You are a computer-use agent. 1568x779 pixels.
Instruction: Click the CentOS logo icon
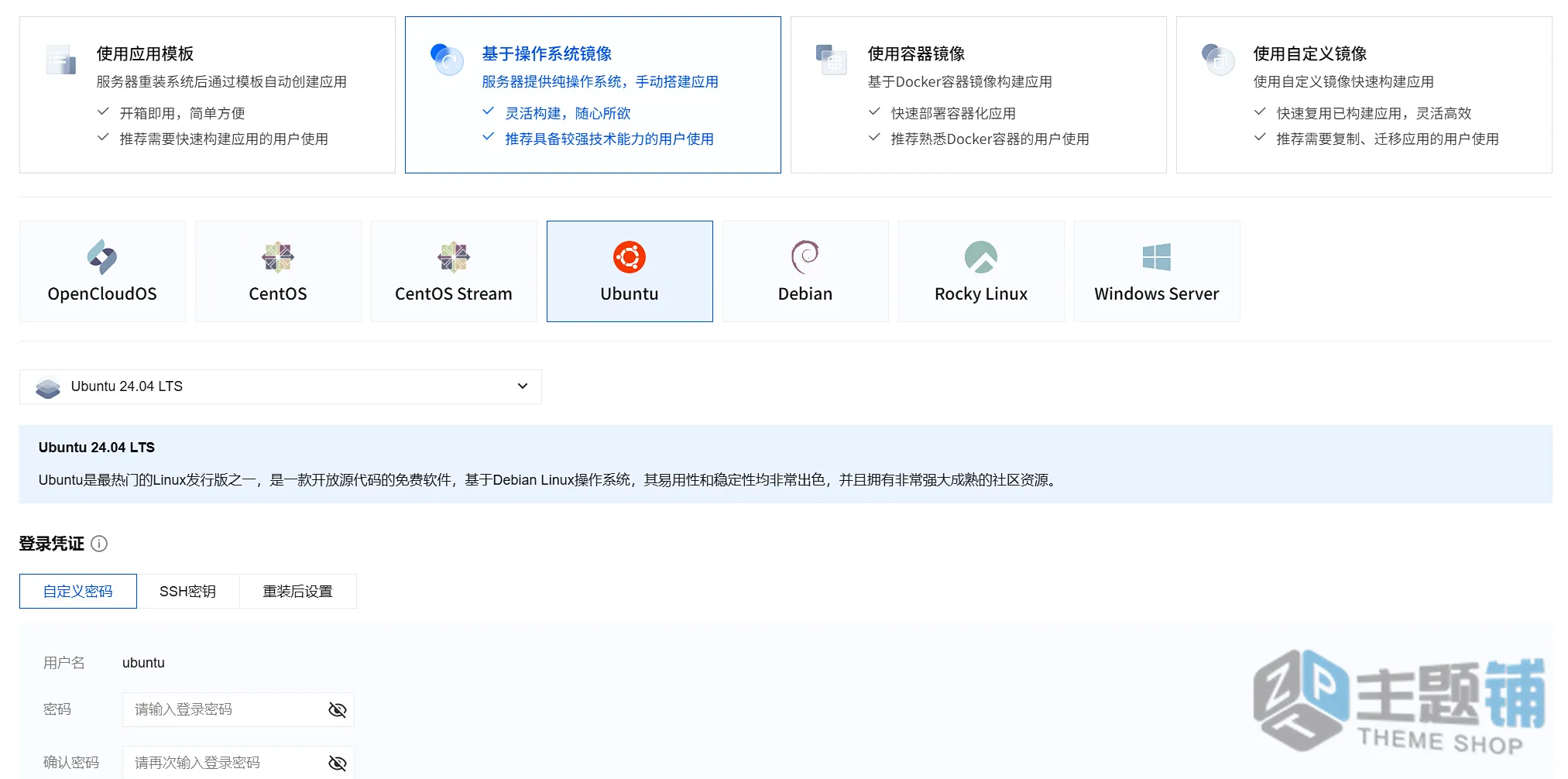(x=278, y=257)
